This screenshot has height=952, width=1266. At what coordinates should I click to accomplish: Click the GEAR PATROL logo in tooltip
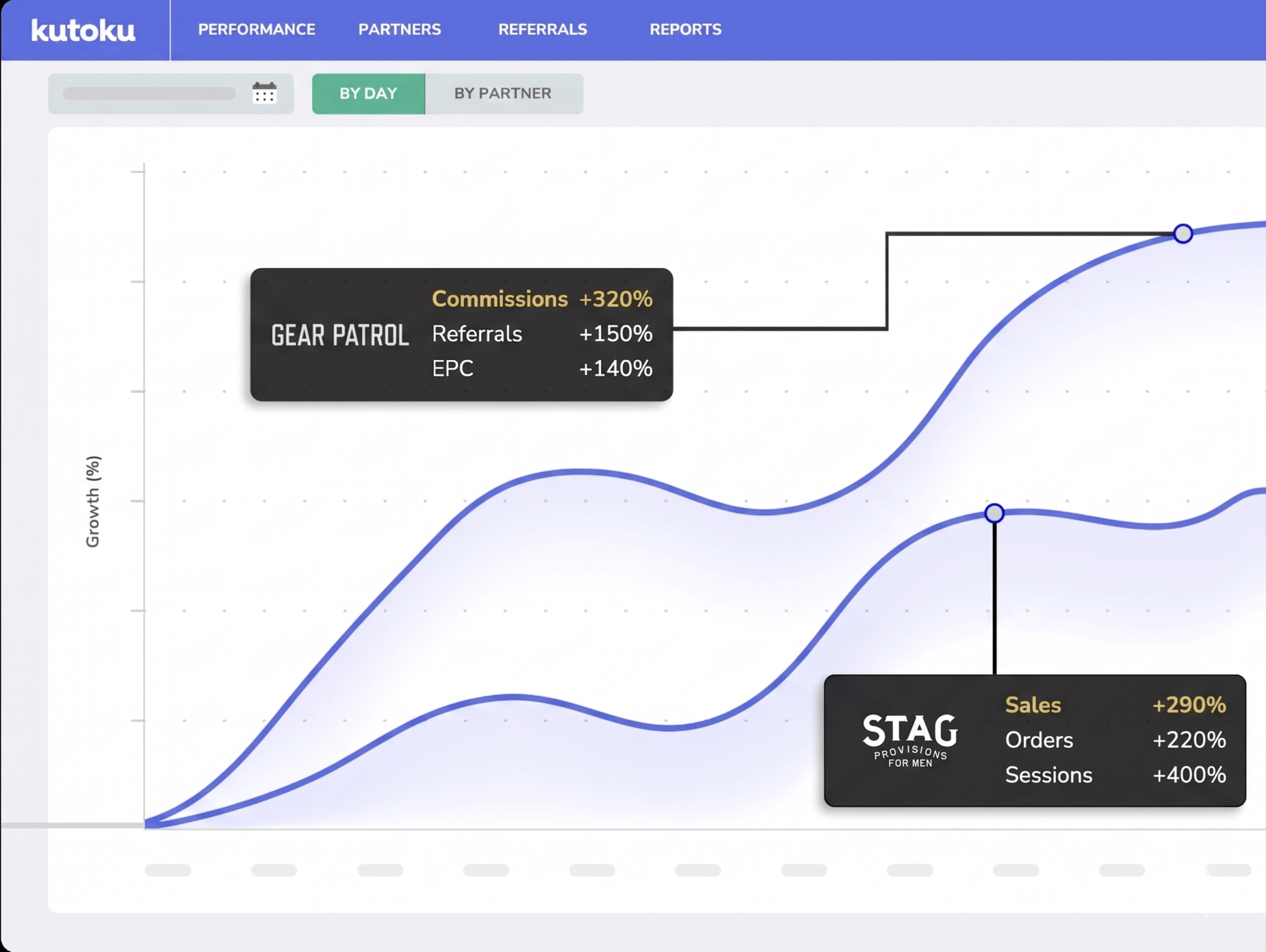[x=339, y=335]
